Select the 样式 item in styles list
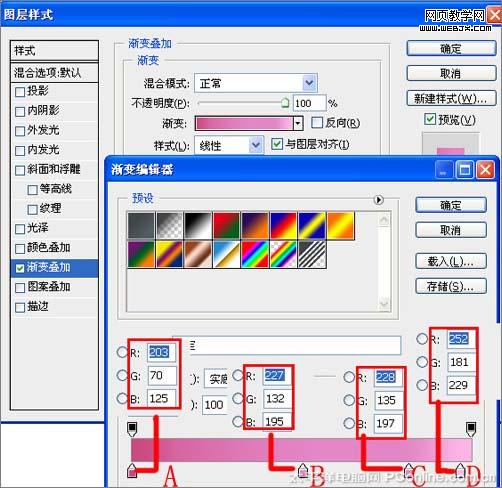Screen dimensions: 502x488 click(x=54, y=51)
